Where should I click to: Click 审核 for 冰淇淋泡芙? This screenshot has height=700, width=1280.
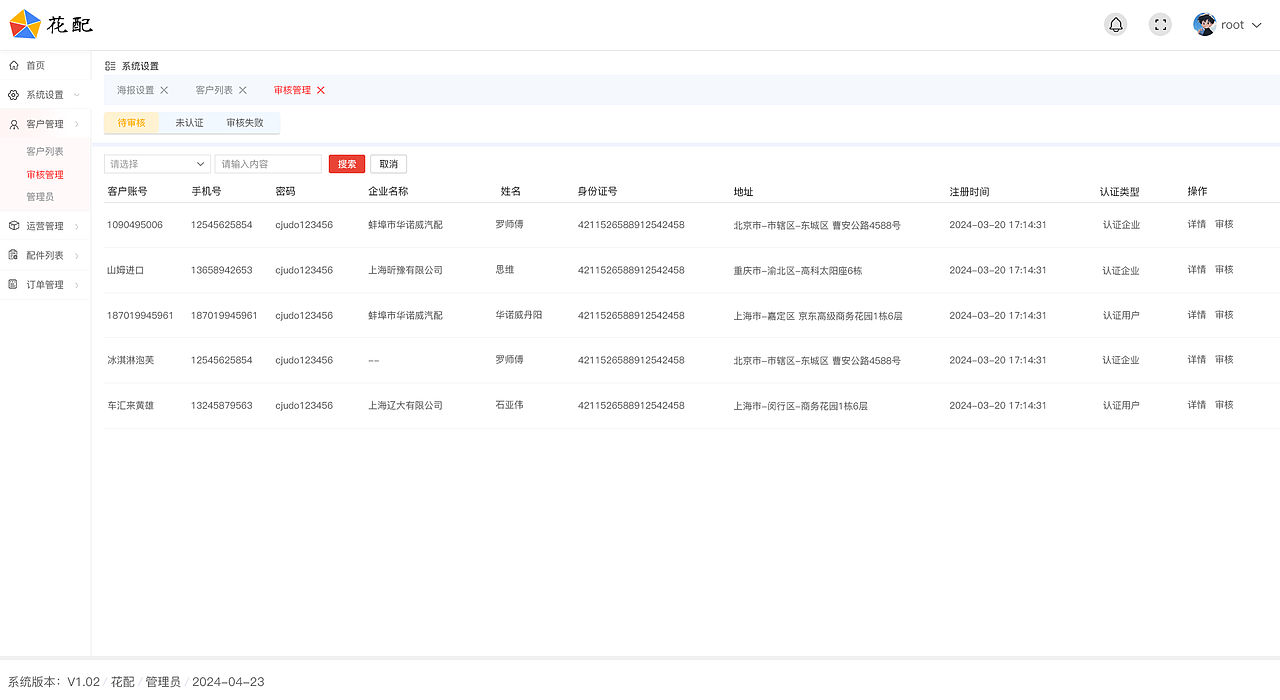pos(1224,359)
